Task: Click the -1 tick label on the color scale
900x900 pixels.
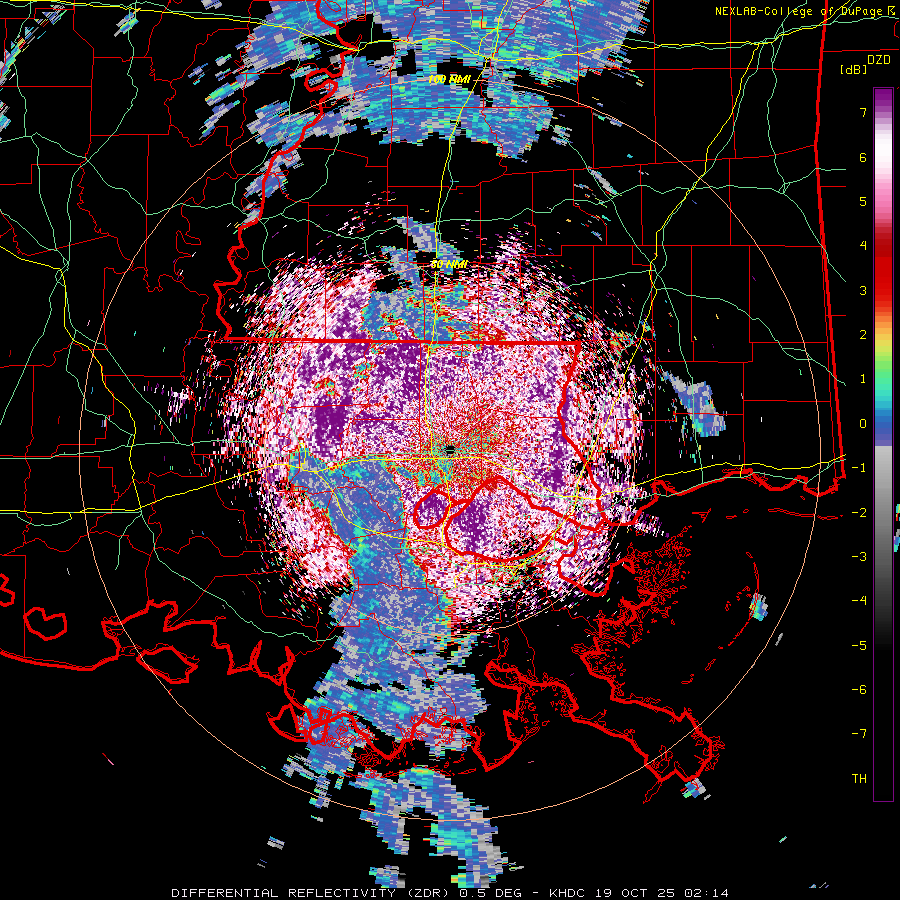Action: (x=859, y=468)
